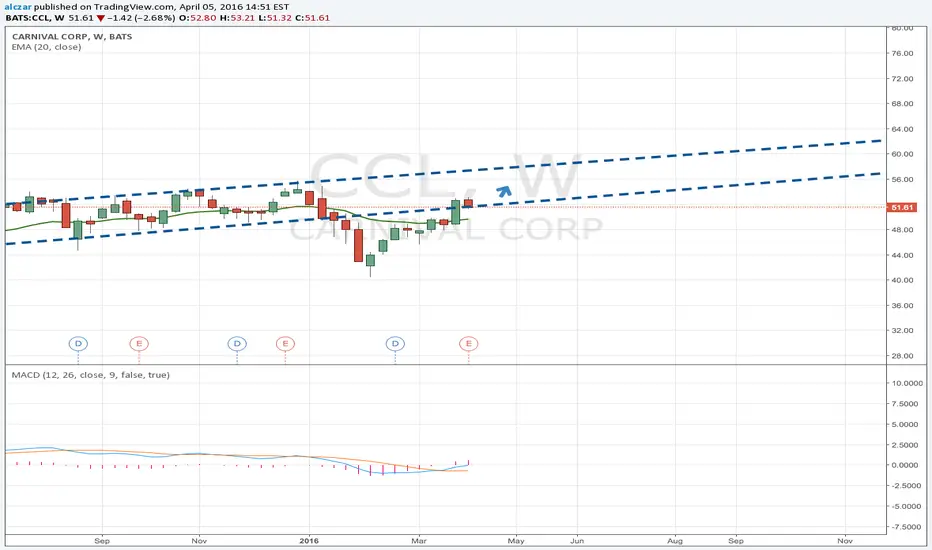Click the earnings E marker just before 2016
The image size is (932, 550).
(285, 344)
